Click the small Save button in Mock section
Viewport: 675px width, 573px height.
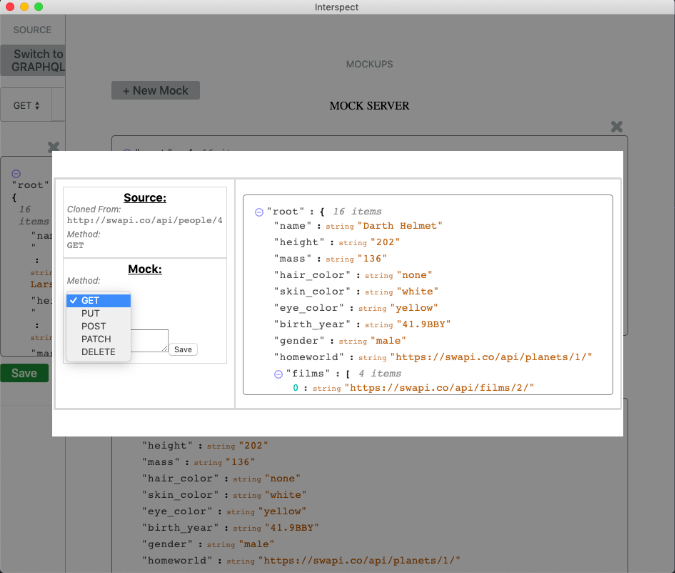[183, 349]
